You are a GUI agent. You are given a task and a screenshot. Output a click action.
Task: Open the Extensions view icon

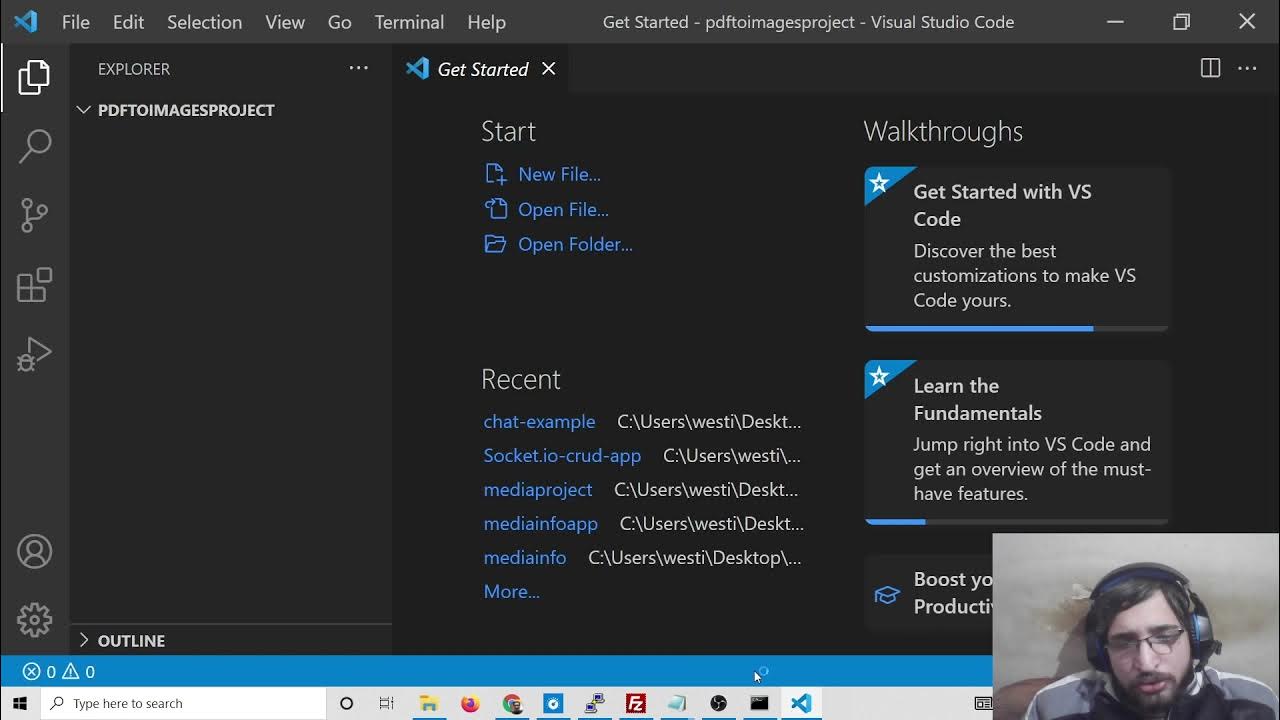[x=35, y=285]
